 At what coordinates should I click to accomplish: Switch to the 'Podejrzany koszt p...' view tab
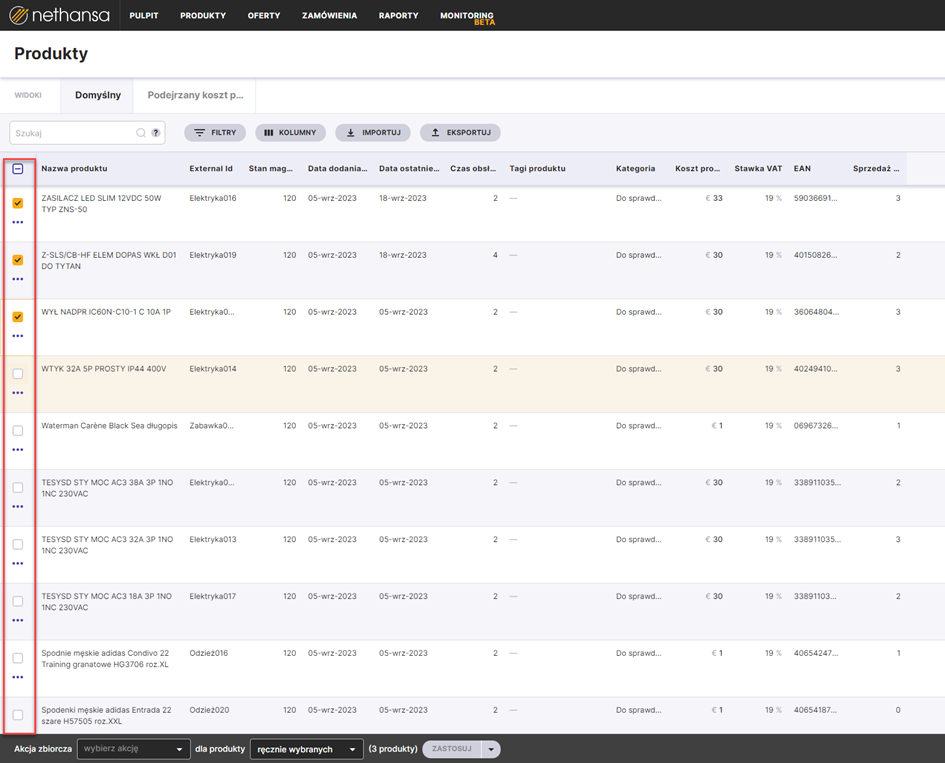pos(195,96)
